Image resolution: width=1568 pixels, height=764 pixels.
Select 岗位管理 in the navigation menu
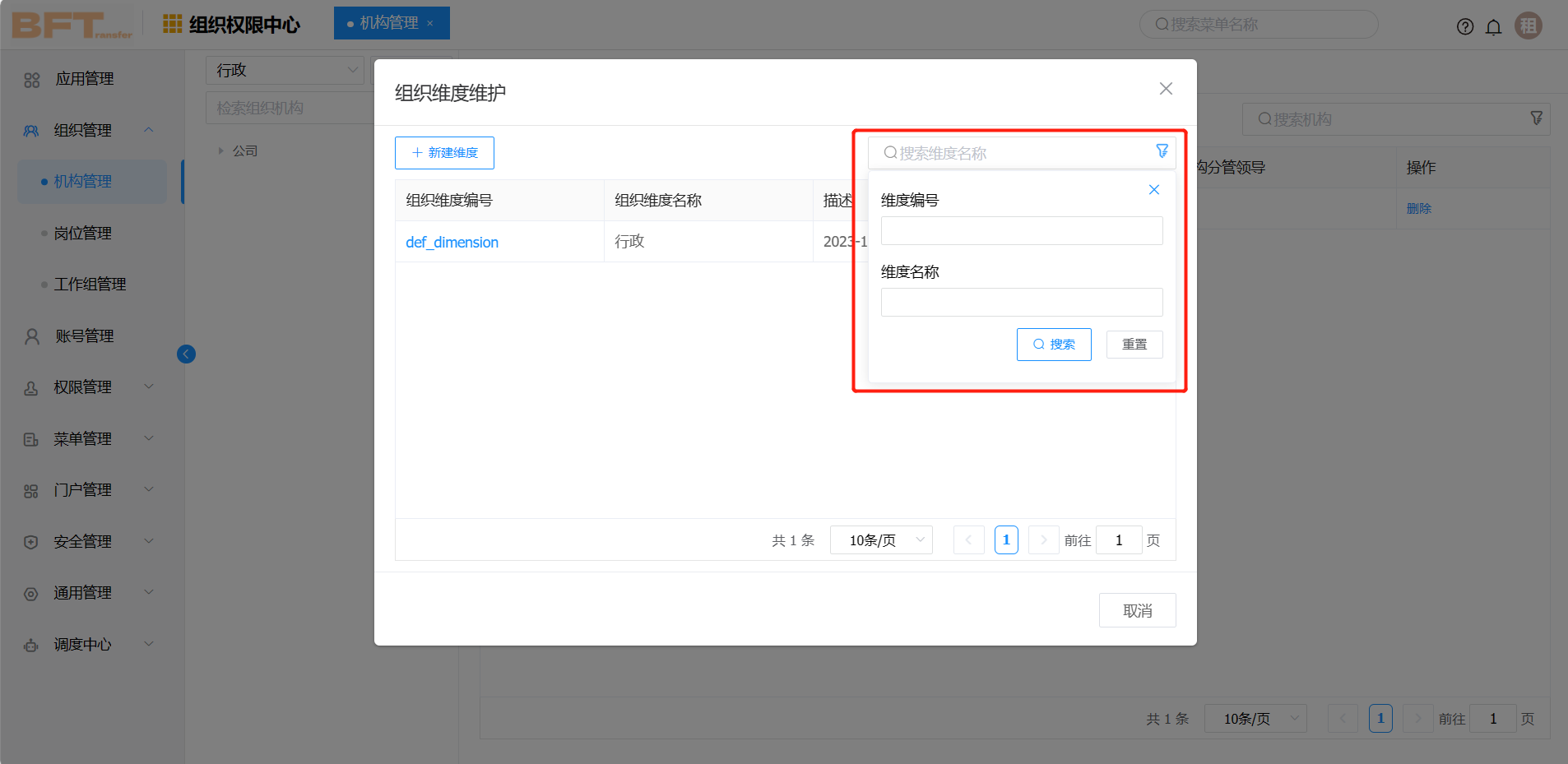82,233
